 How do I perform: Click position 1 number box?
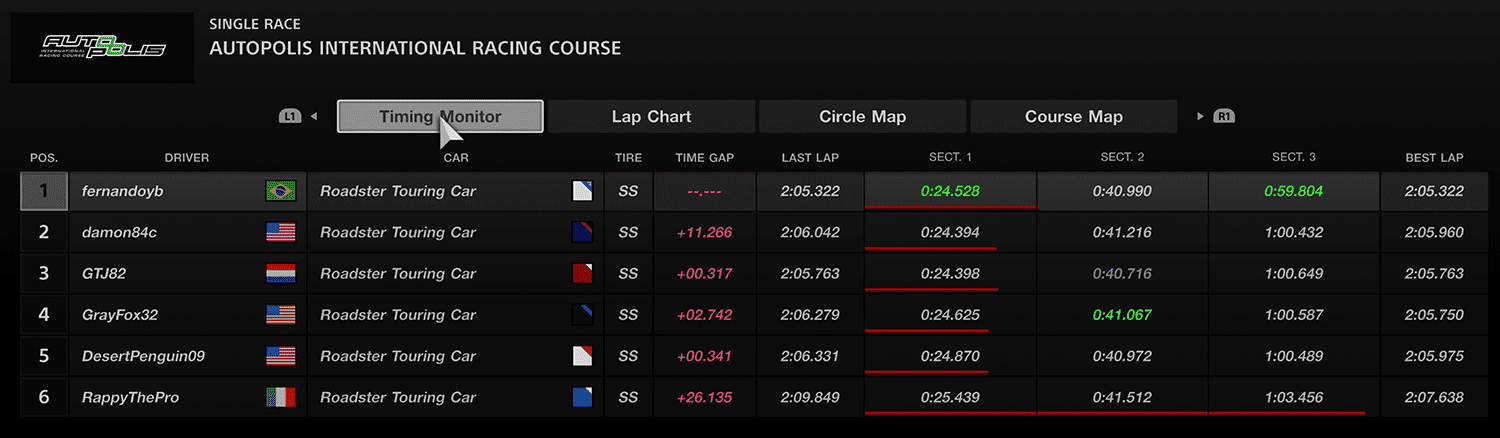(44, 191)
